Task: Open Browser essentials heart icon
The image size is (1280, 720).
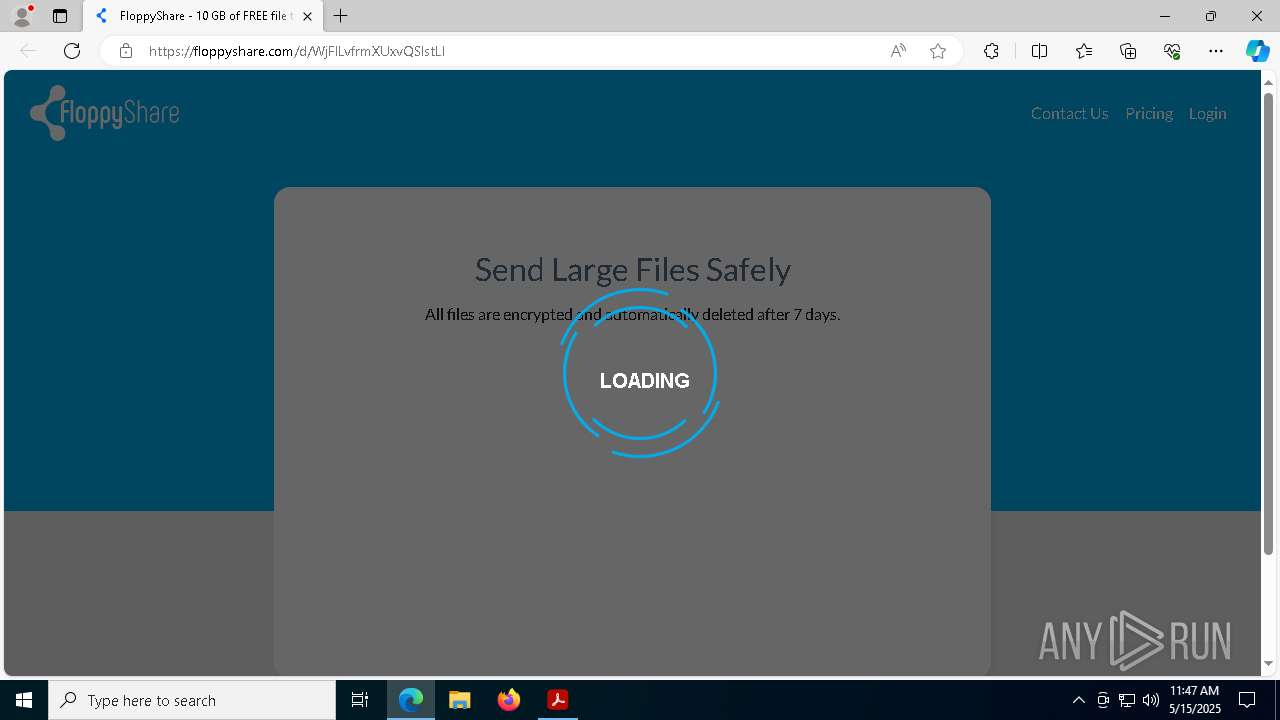Action: pos(1172,51)
